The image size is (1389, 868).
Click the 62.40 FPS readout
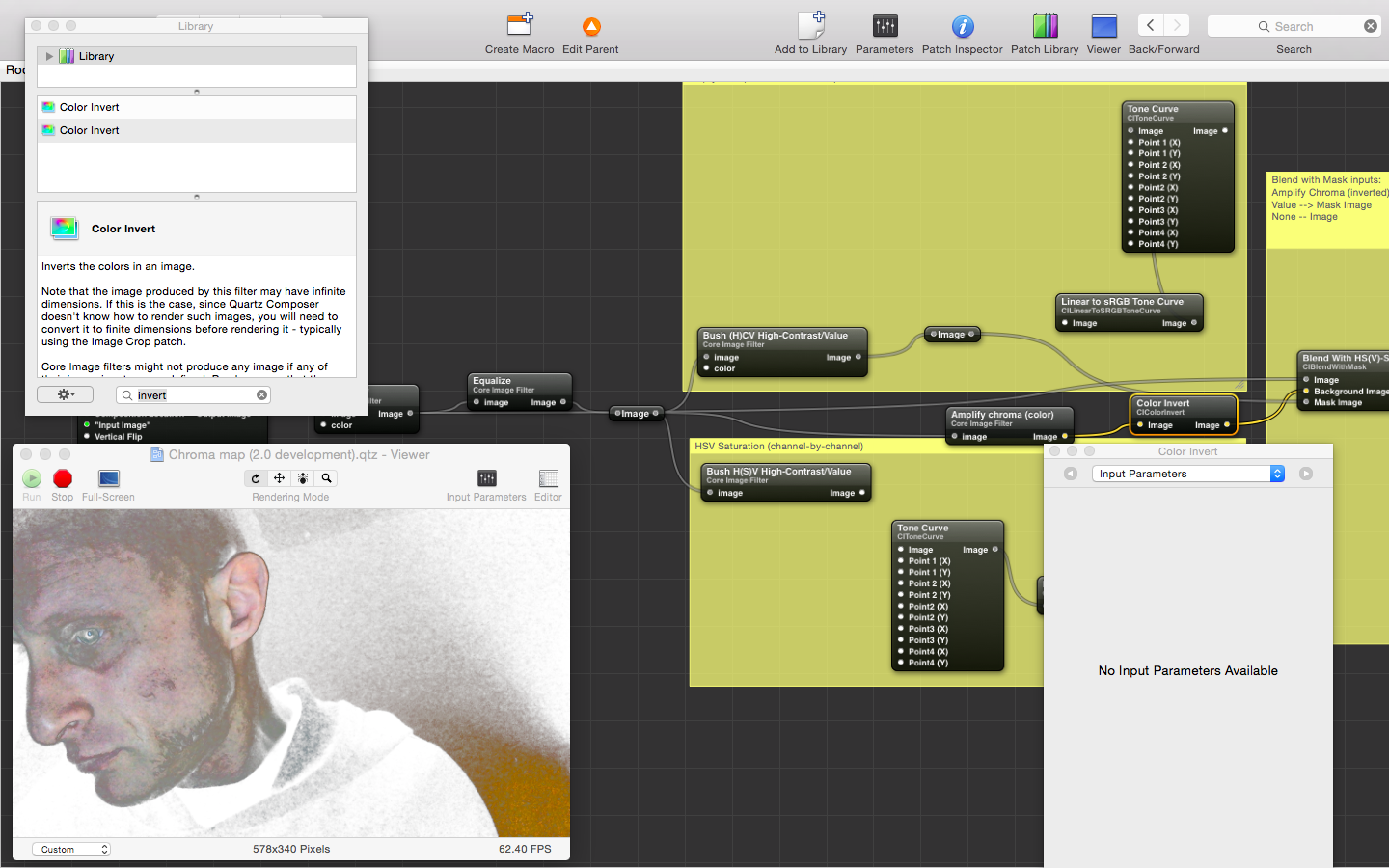525,850
